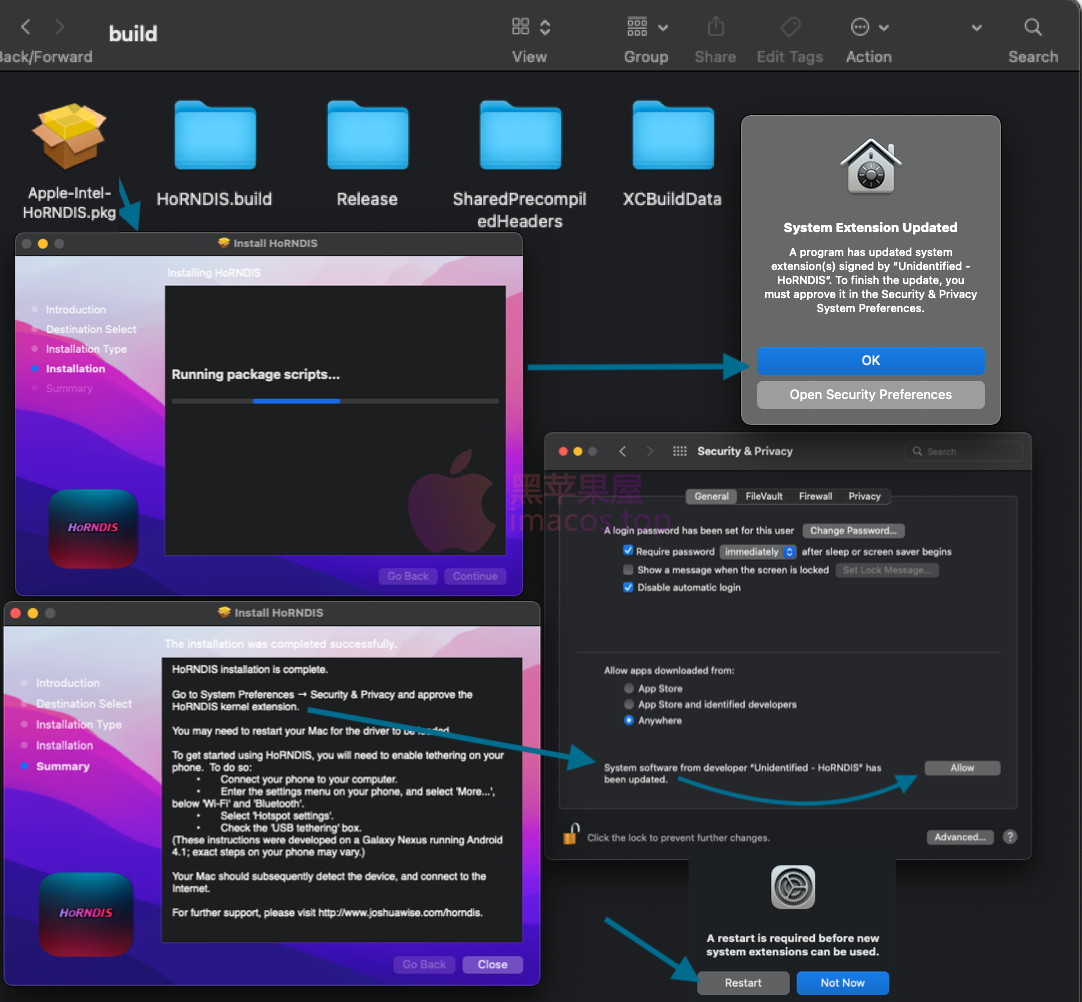Click Installation Type step in installing window
The width and height of the screenshot is (1082, 1002).
[x=86, y=349]
